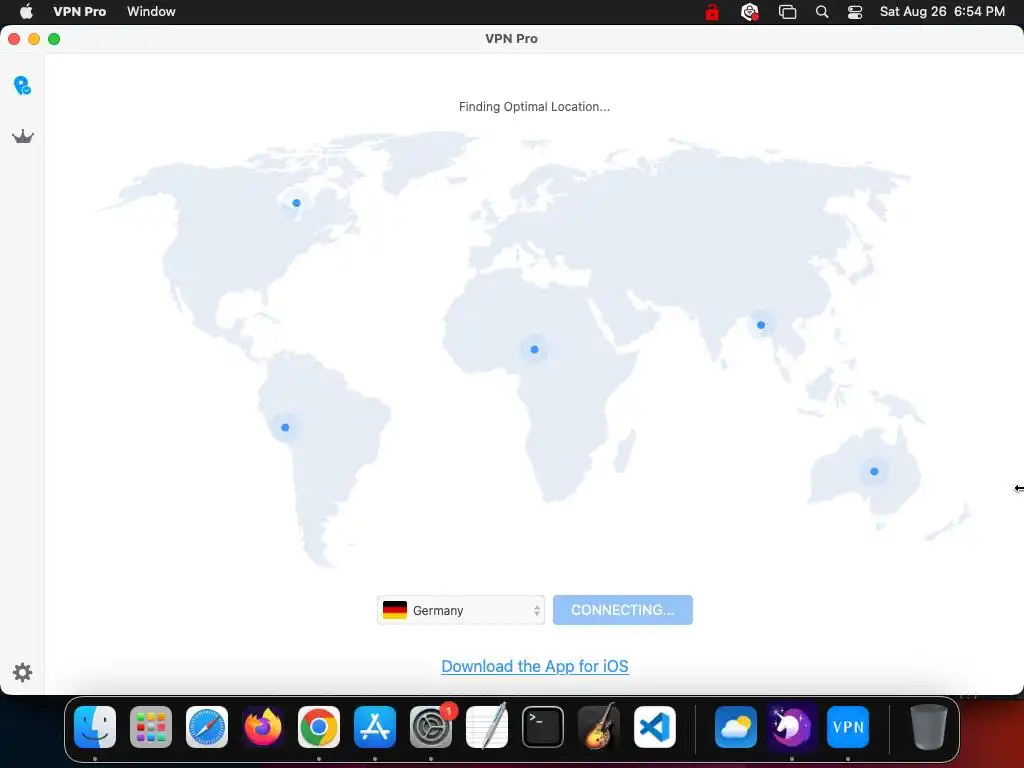Click the red lock menu bar icon
This screenshot has height=768, width=1024.
712,12
